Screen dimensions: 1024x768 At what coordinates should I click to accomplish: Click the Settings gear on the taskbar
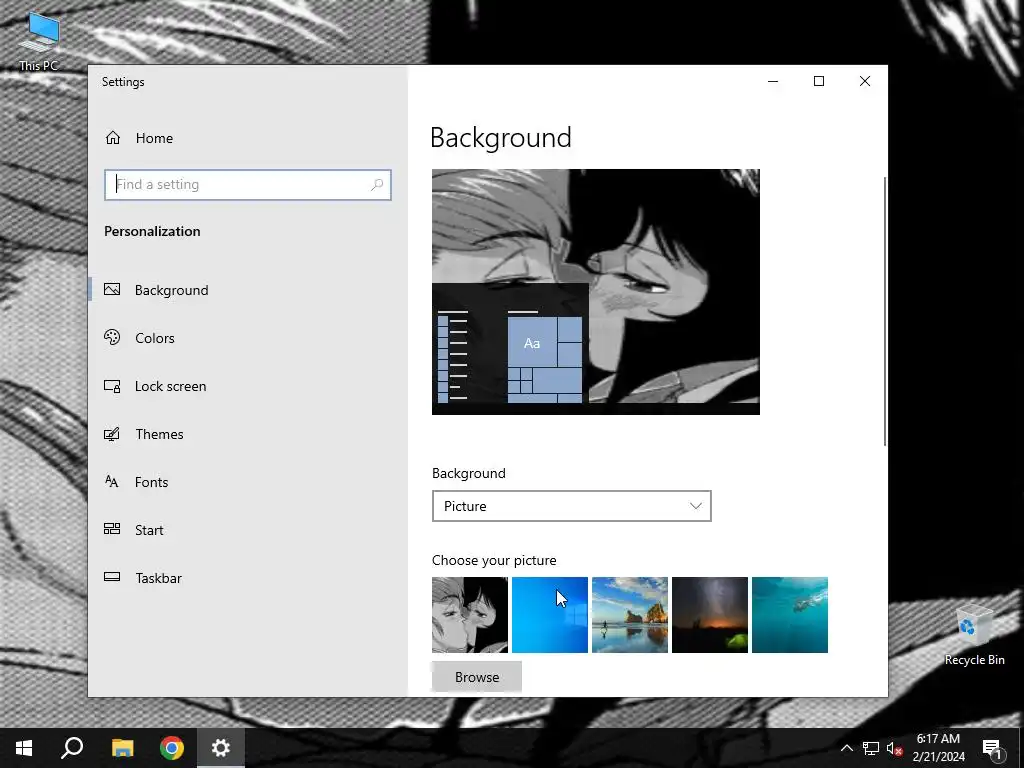point(221,748)
